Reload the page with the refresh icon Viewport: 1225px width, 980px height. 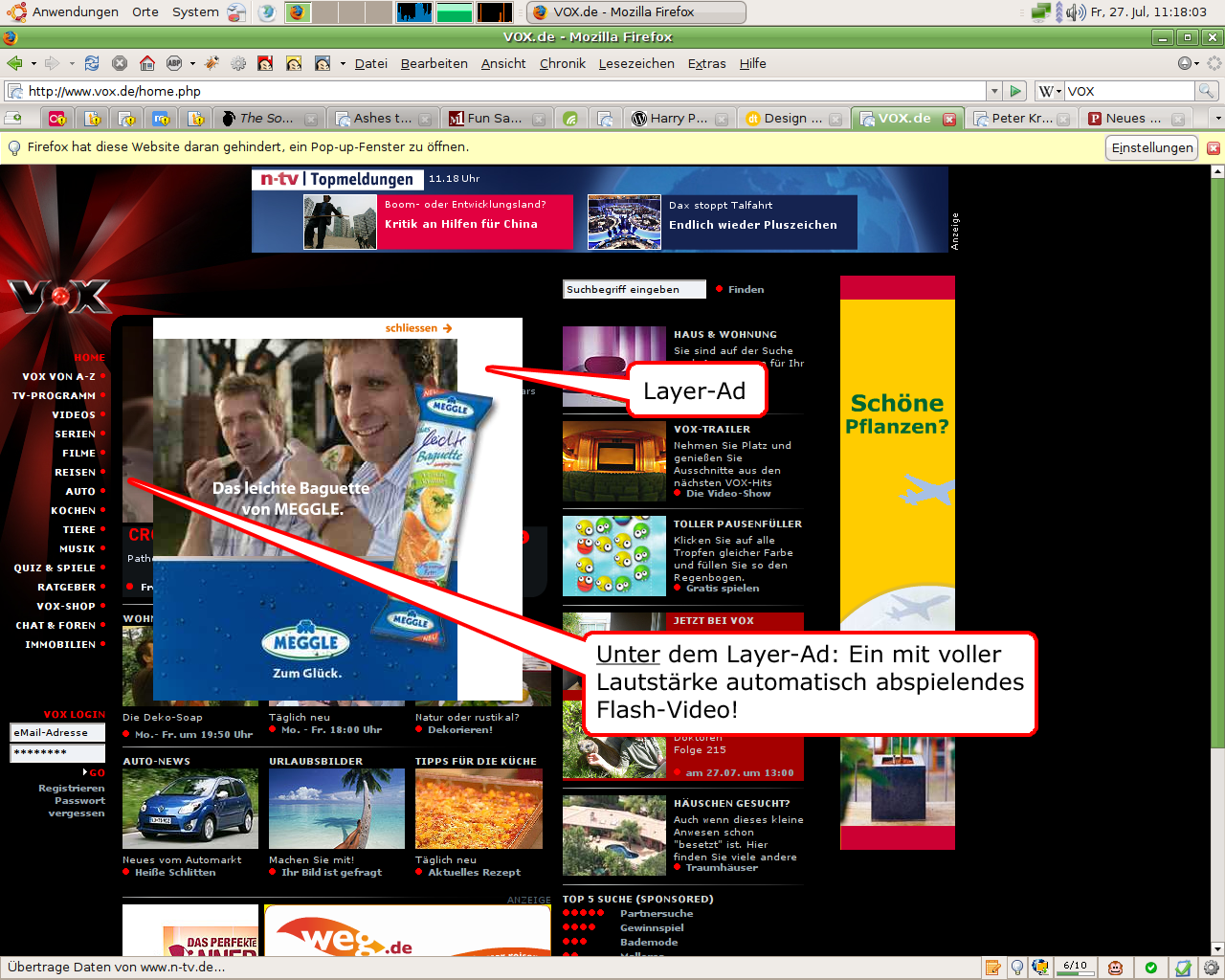92,63
